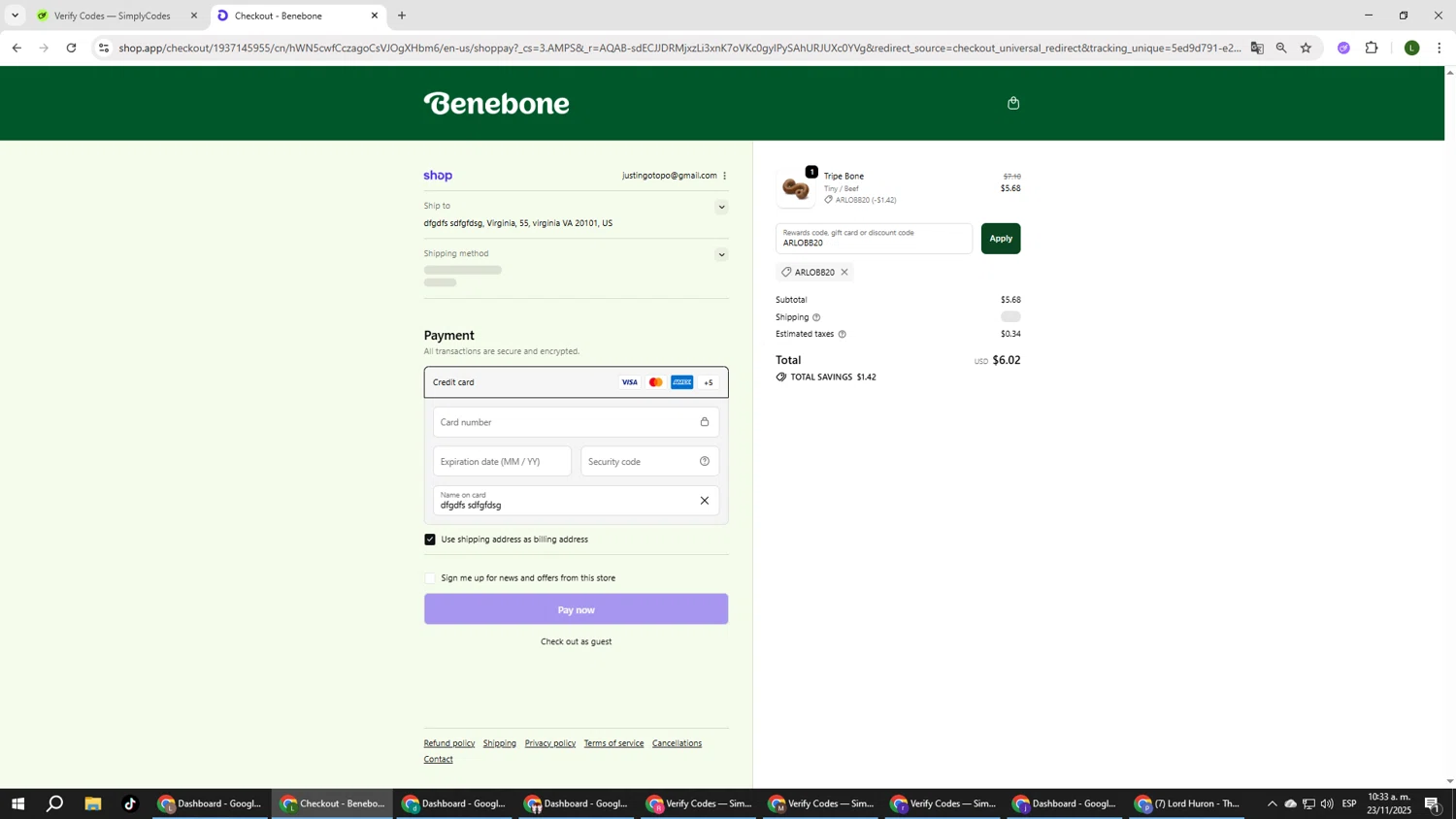Open the browser zoom control
This screenshot has height=819, width=1456.
tap(1281, 48)
